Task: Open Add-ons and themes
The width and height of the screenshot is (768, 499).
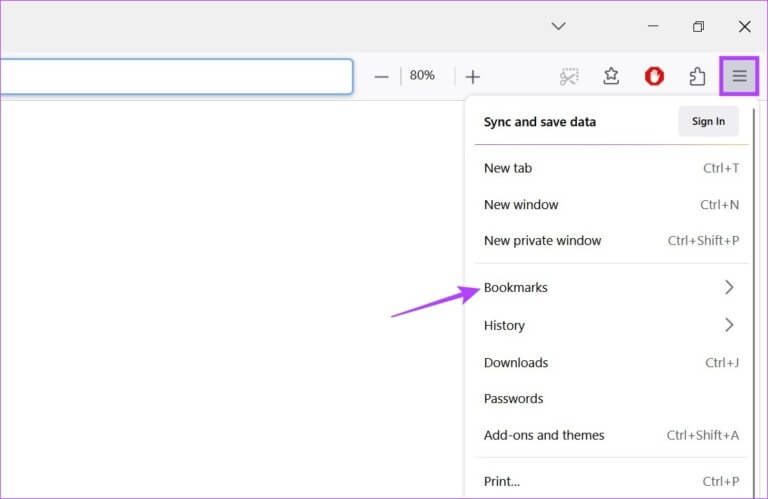Action: click(611, 435)
